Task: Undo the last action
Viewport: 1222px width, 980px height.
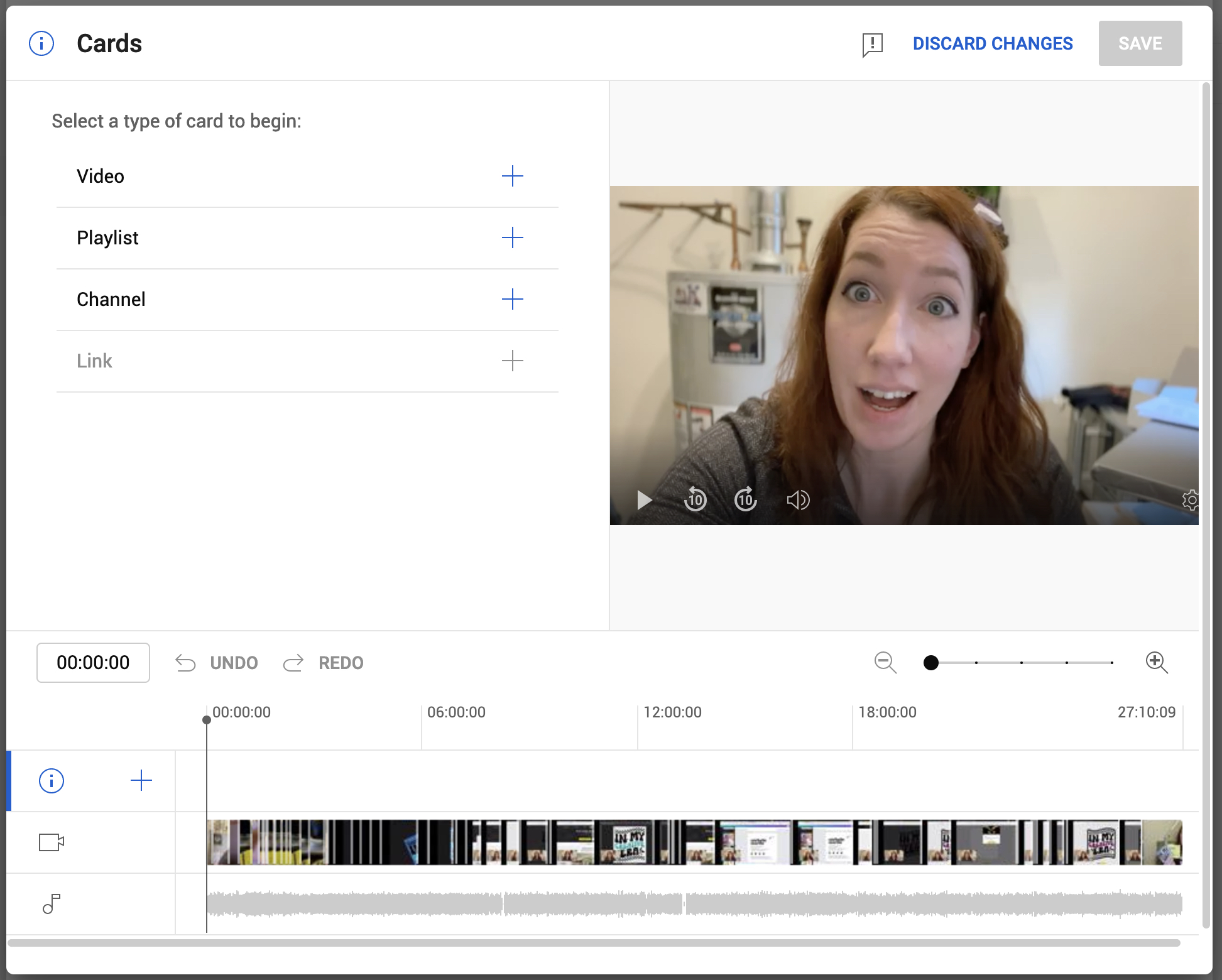Action: 216,663
